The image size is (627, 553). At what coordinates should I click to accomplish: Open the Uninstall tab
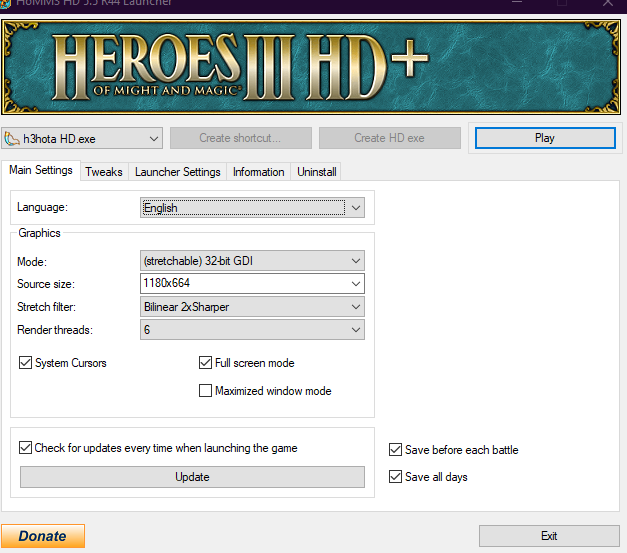pos(317,172)
